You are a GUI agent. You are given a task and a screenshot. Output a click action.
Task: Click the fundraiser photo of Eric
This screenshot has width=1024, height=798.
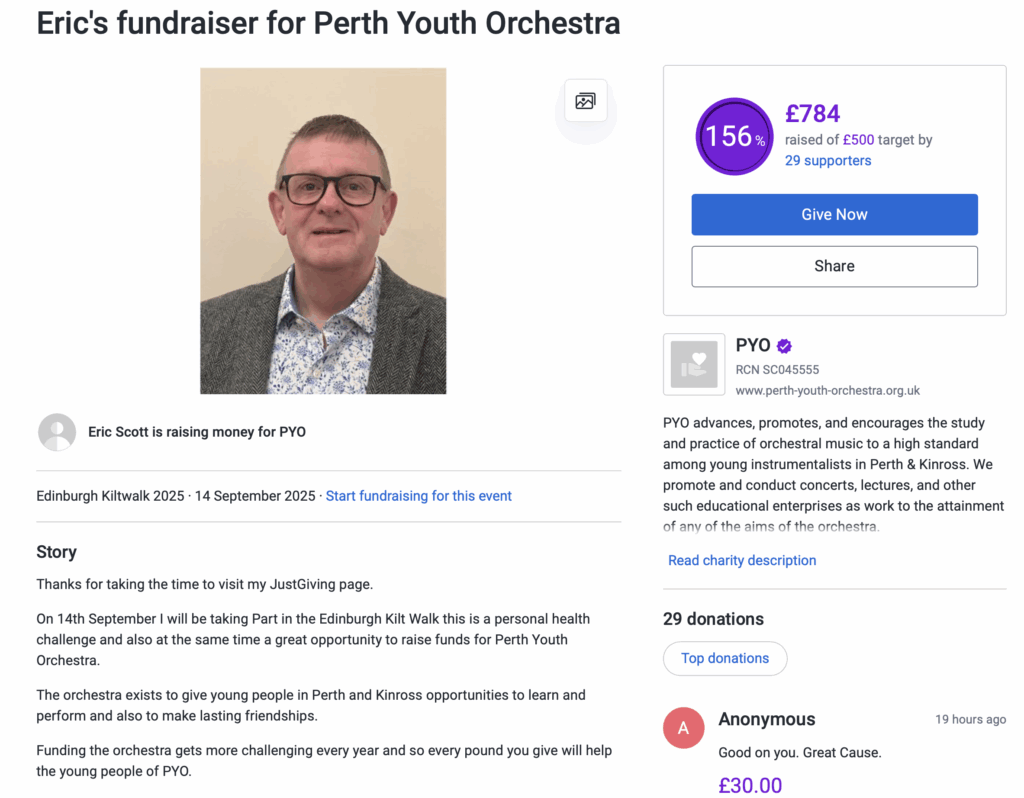click(x=323, y=231)
